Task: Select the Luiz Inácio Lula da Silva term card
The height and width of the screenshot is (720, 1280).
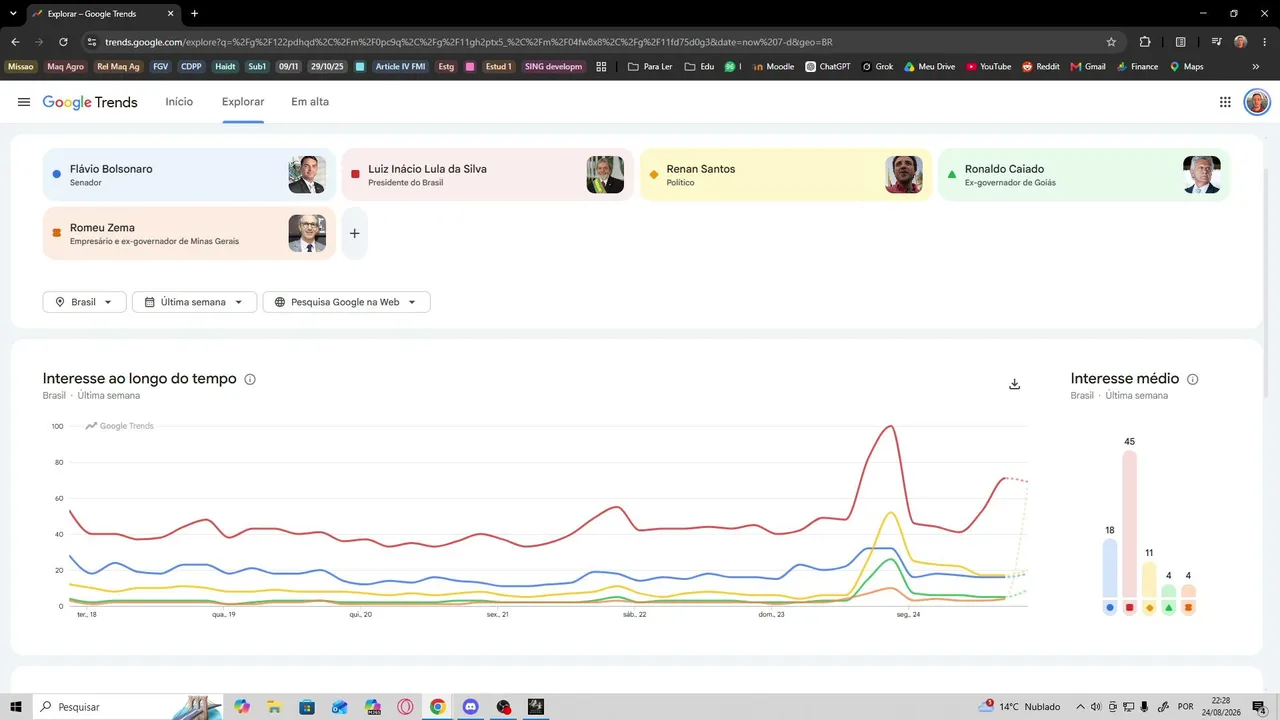Action: point(487,175)
